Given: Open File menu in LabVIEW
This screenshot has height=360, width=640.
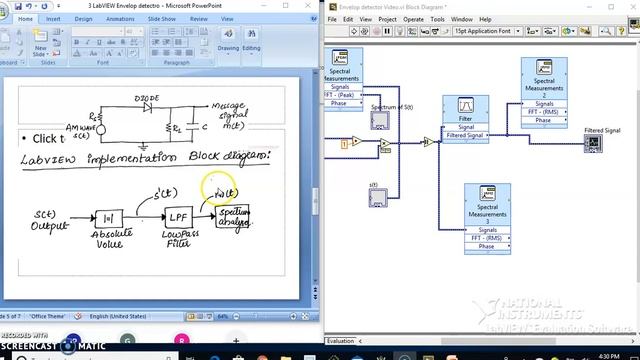Looking at the screenshot, I should pos(332,19).
